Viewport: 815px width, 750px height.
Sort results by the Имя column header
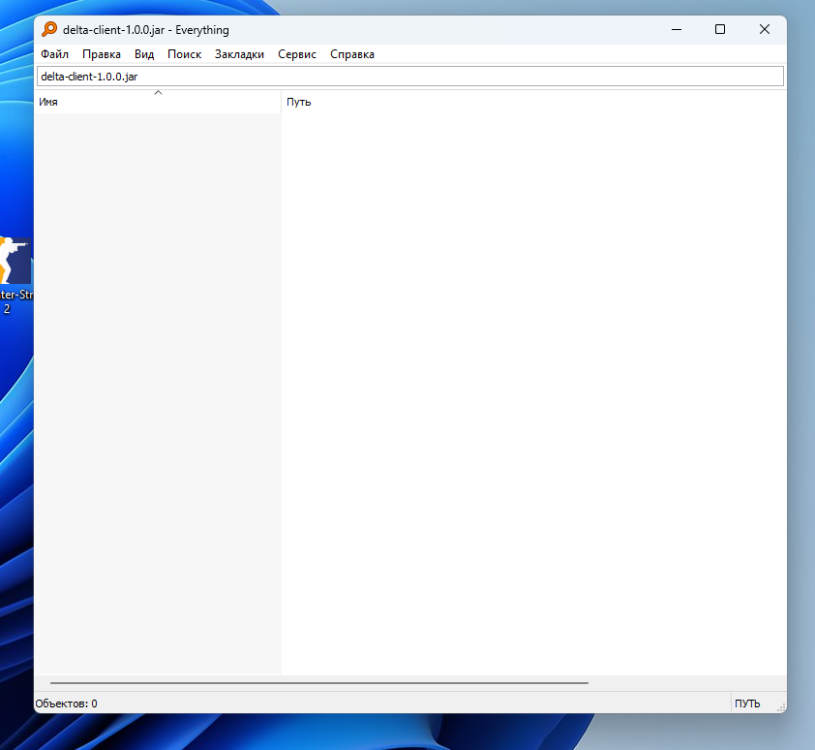point(157,102)
